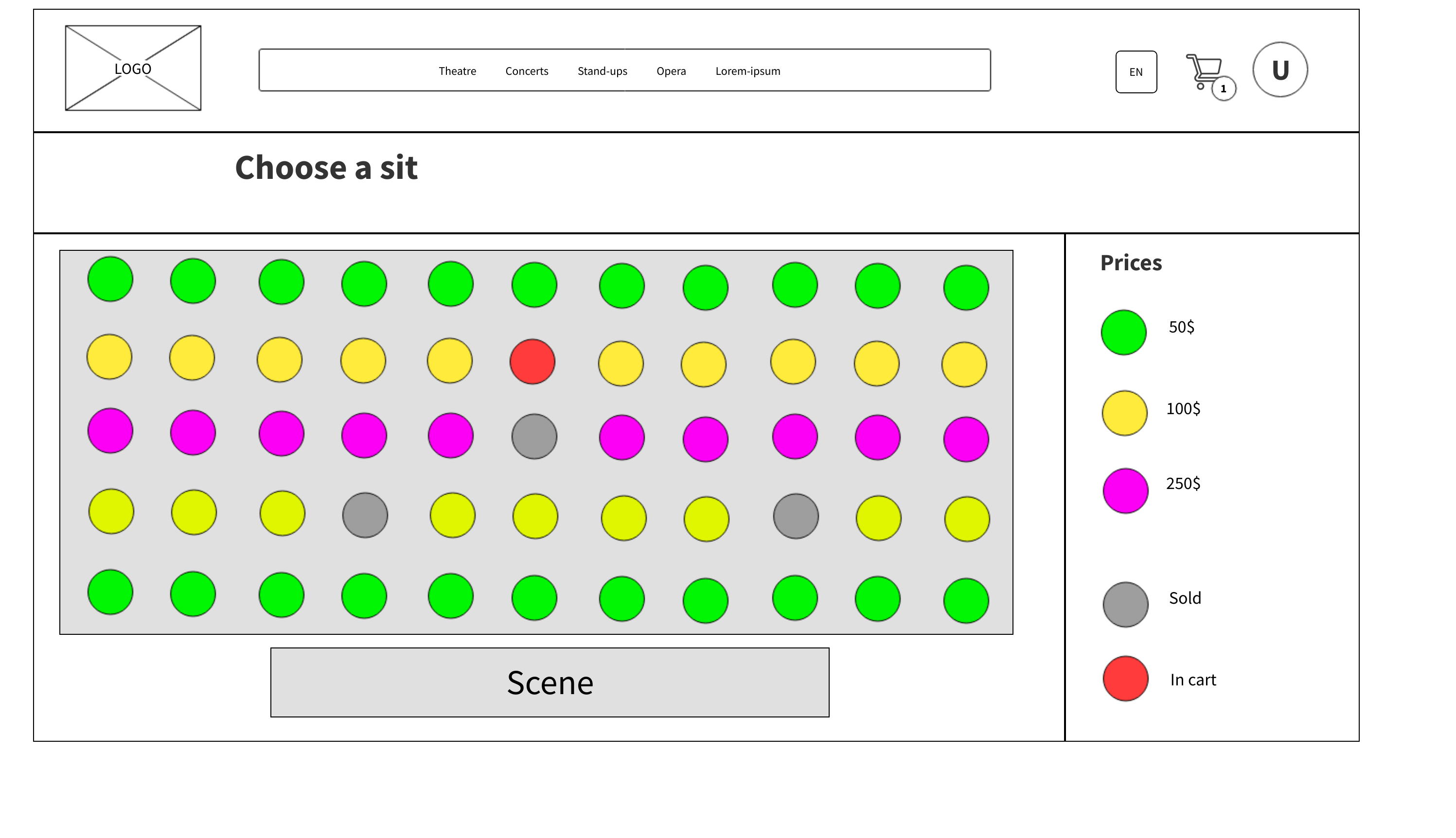Select the red in-cart seat in the grid
Image resolution: width=1456 pixels, height=838 pixels.
tap(533, 362)
